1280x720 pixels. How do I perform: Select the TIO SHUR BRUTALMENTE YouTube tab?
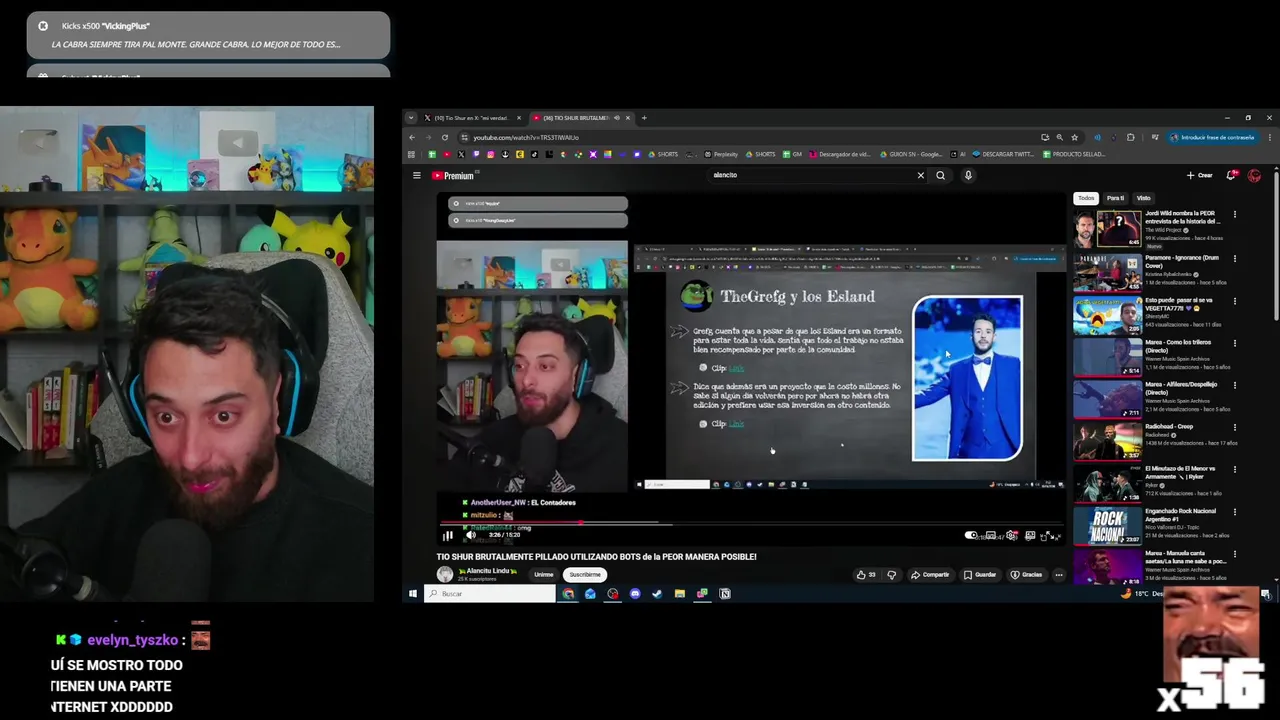[x=580, y=118]
